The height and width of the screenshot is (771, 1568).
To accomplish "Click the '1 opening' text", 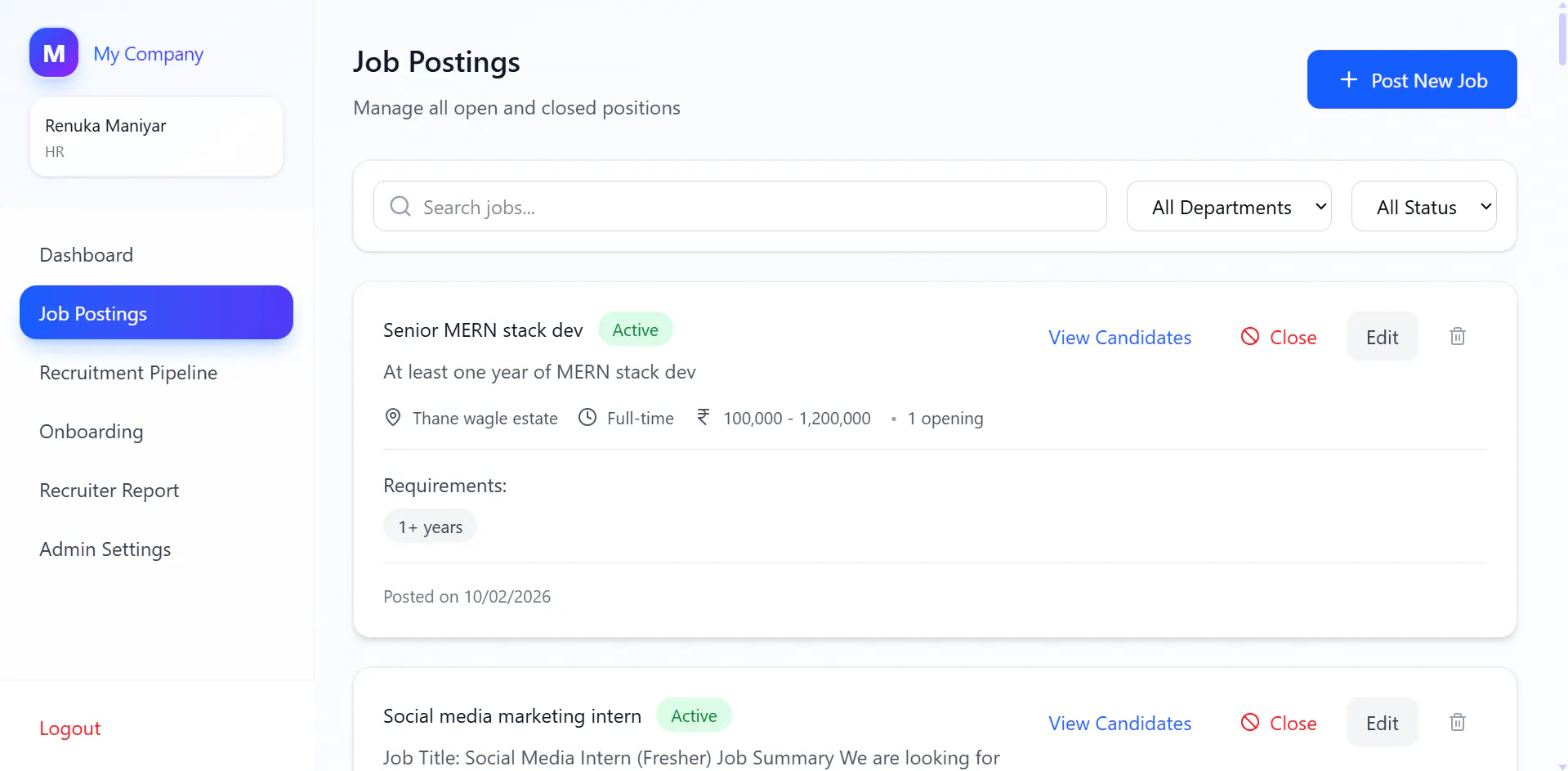I will [945, 418].
